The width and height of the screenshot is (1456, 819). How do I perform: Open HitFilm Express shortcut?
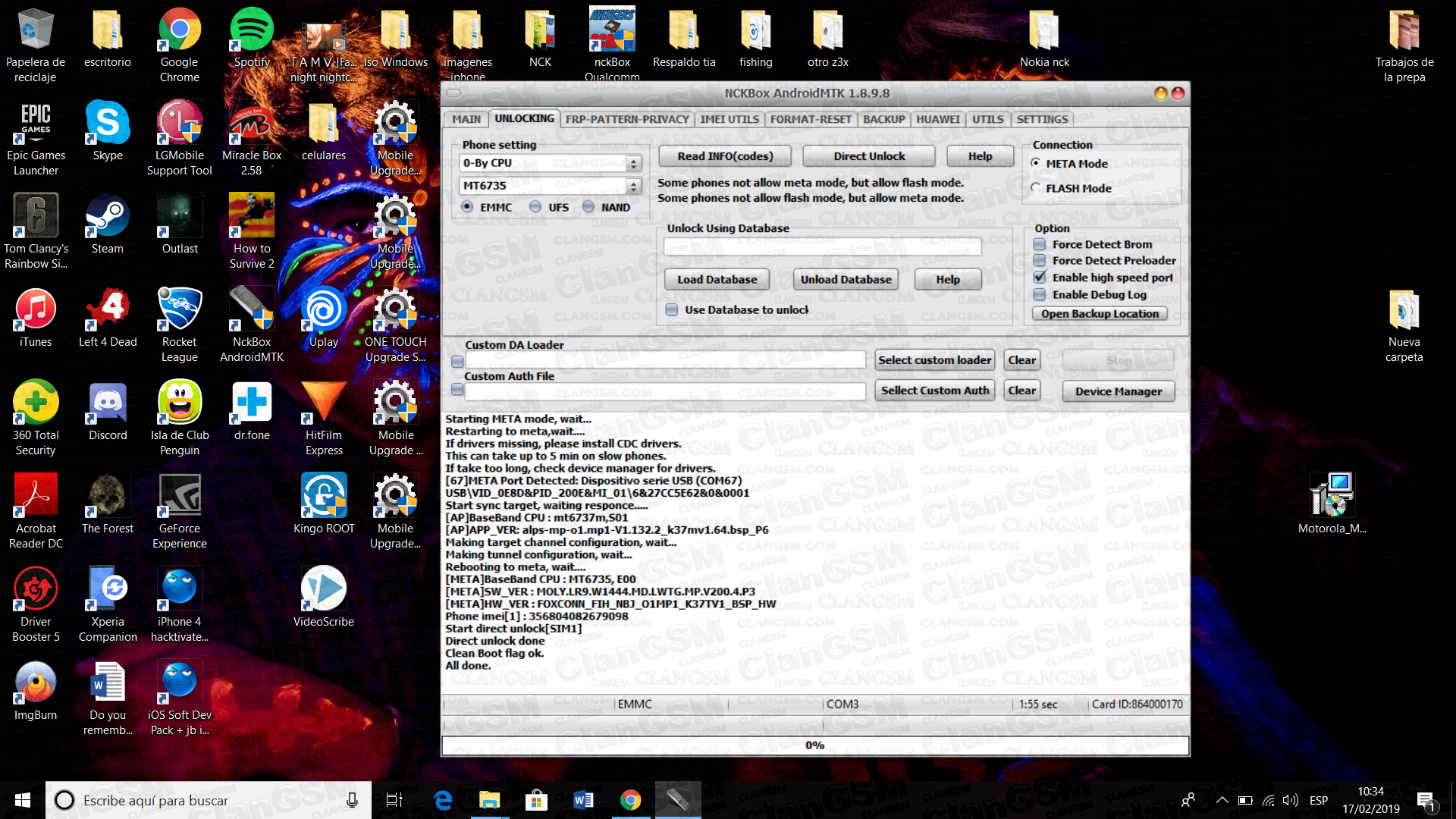pyautogui.click(x=324, y=419)
